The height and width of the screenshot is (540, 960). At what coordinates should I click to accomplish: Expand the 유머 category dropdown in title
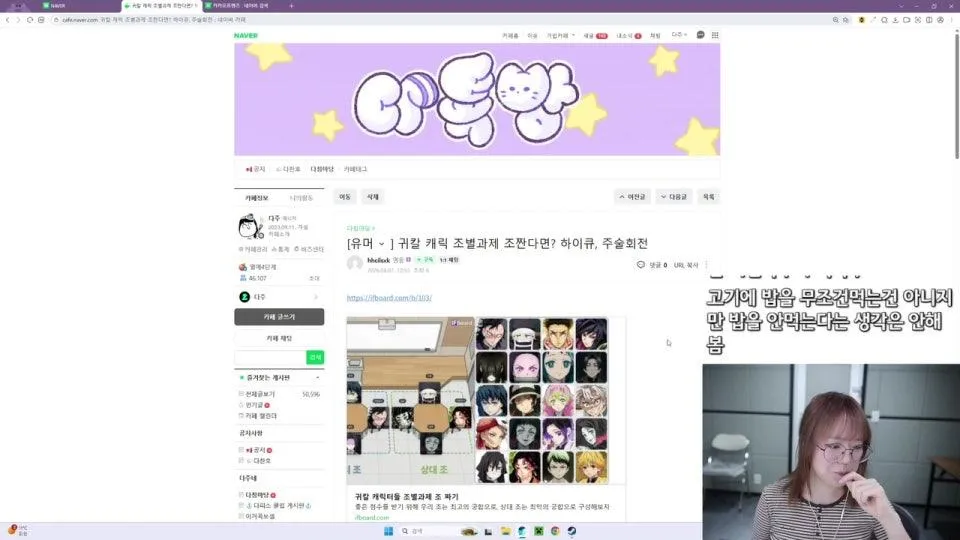pyautogui.click(x=381, y=244)
